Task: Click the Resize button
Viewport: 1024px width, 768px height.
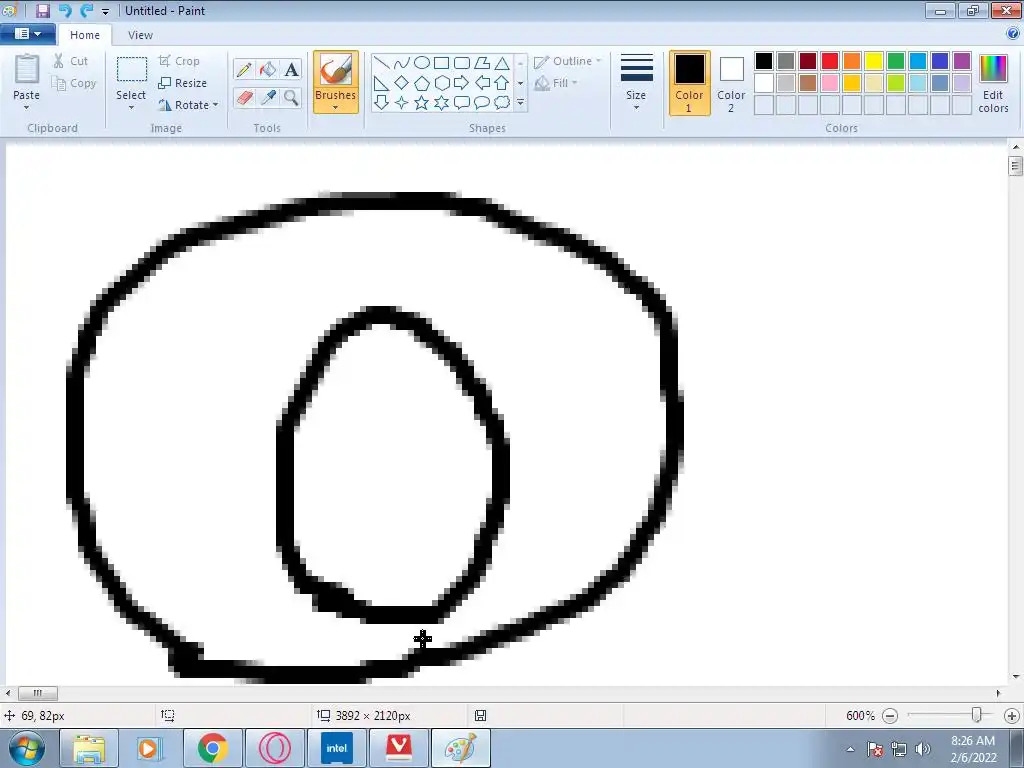Action: (x=183, y=83)
